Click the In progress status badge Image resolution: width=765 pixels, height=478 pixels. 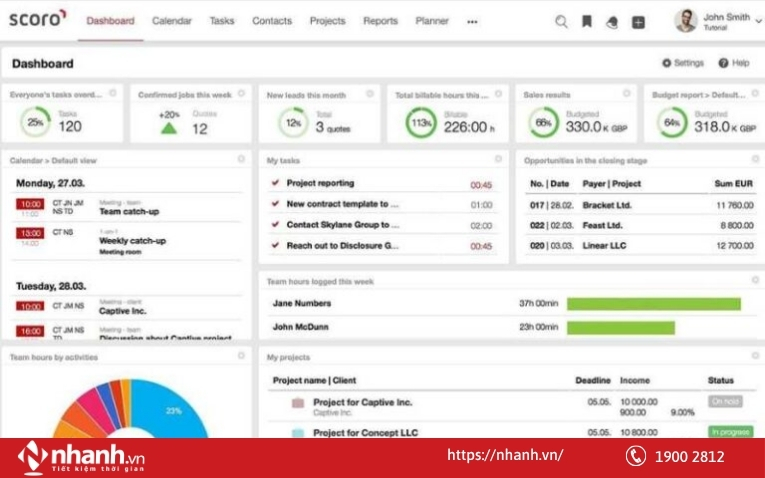[x=730, y=432]
